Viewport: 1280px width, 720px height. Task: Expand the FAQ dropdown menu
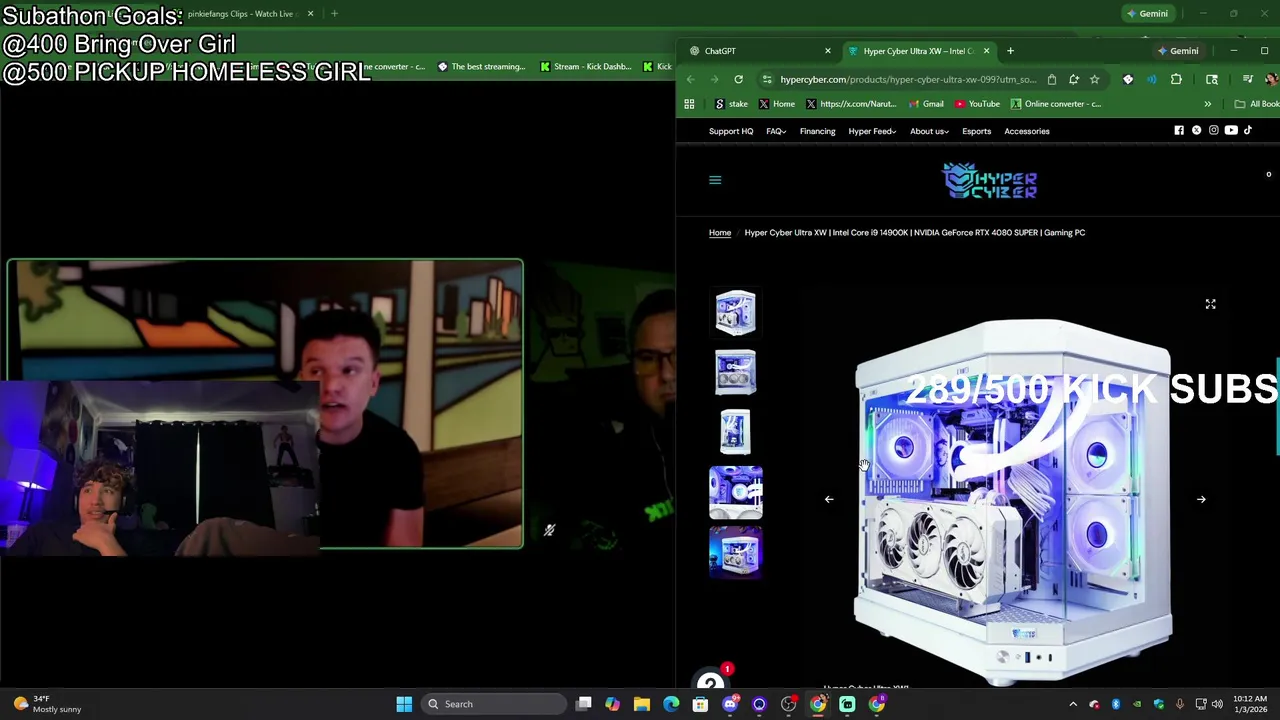(x=776, y=131)
